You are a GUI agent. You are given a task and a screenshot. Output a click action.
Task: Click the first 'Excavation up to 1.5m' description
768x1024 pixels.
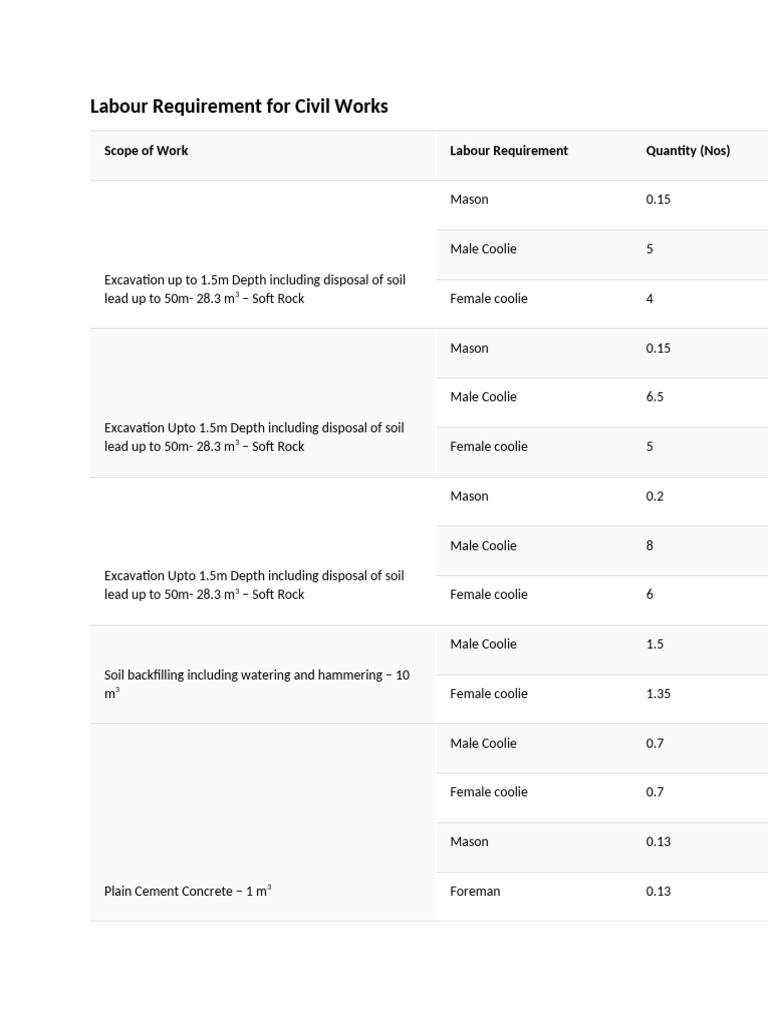pyautogui.click(x=254, y=289)
